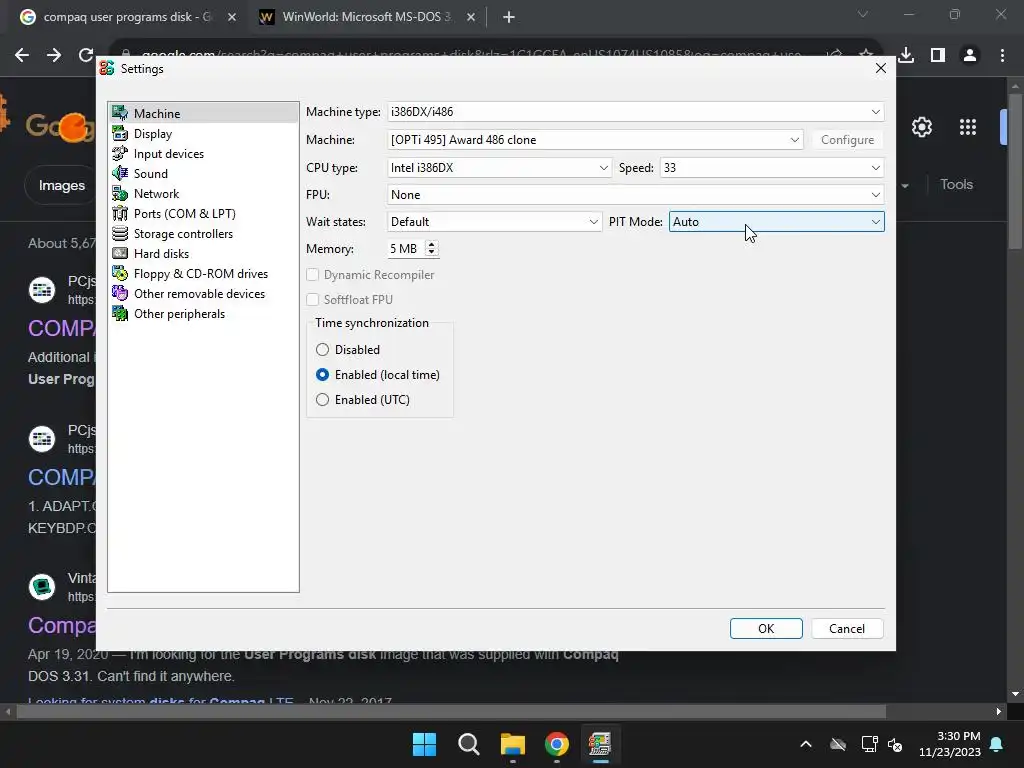
Task: Select Other removable devices icon
Action: tap(120, 293)
